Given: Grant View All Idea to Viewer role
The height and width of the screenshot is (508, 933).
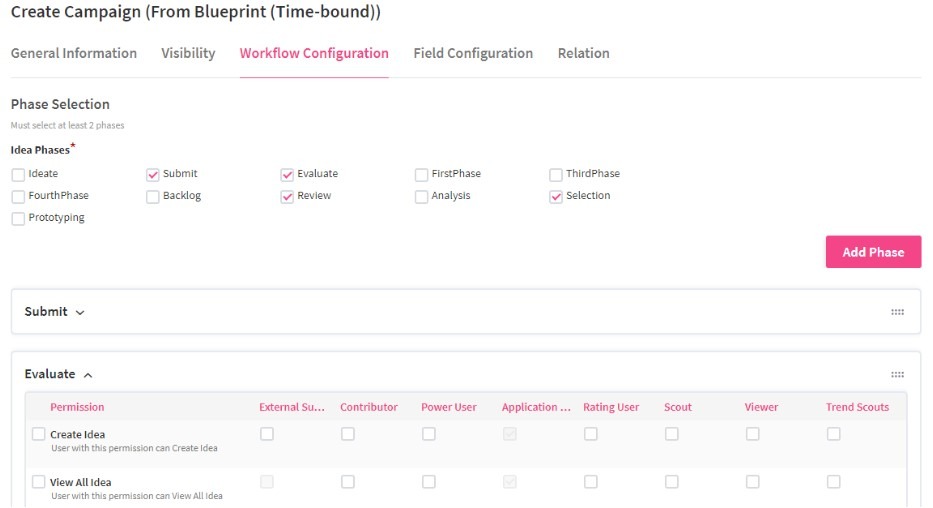Looking at the screenshot, I should pos(752,482).
